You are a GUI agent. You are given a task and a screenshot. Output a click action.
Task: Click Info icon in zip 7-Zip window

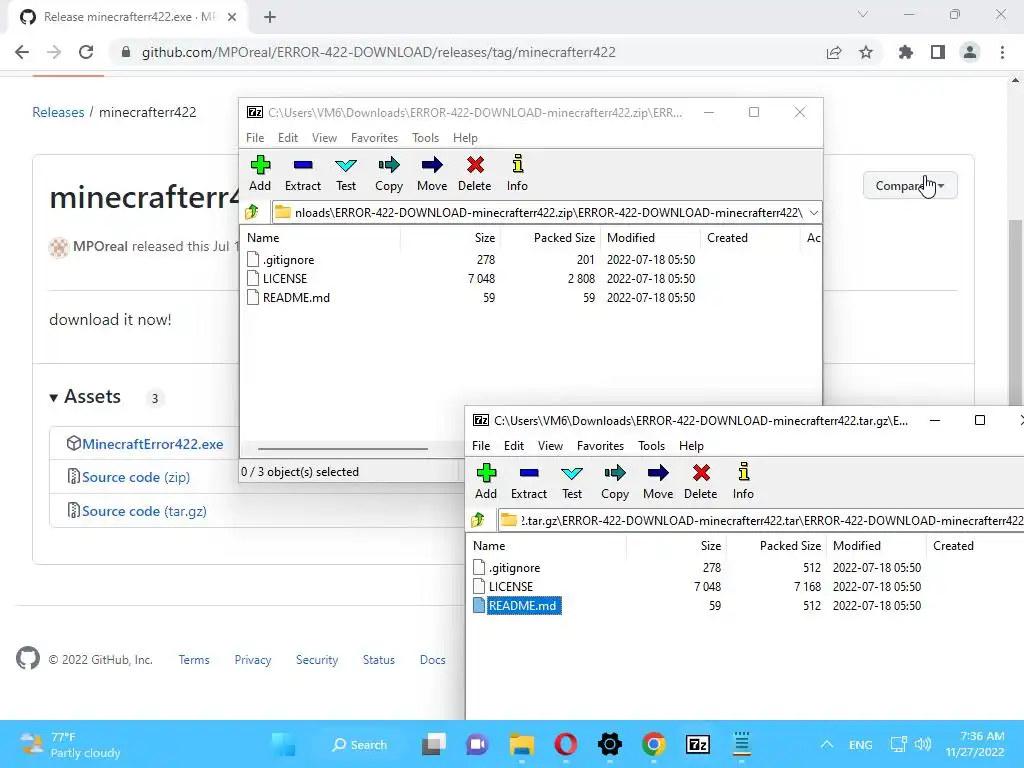(517, 165)
